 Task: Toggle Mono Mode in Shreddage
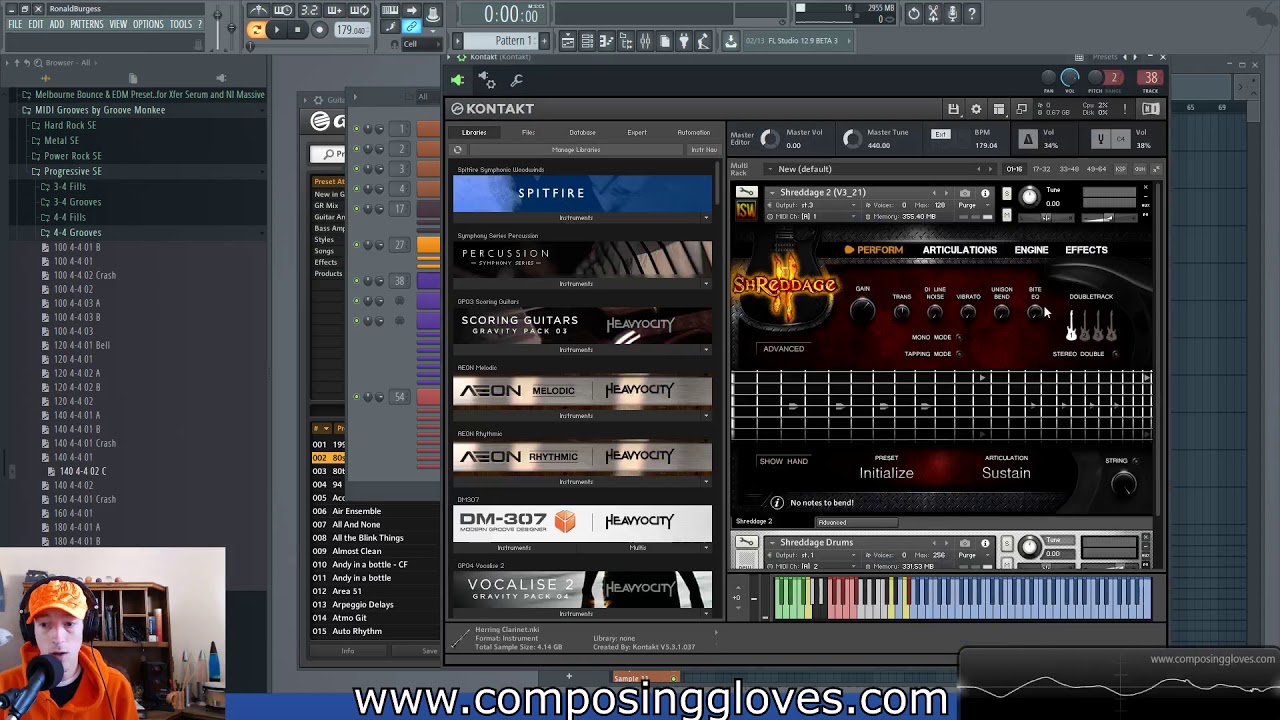pos(958,337)
